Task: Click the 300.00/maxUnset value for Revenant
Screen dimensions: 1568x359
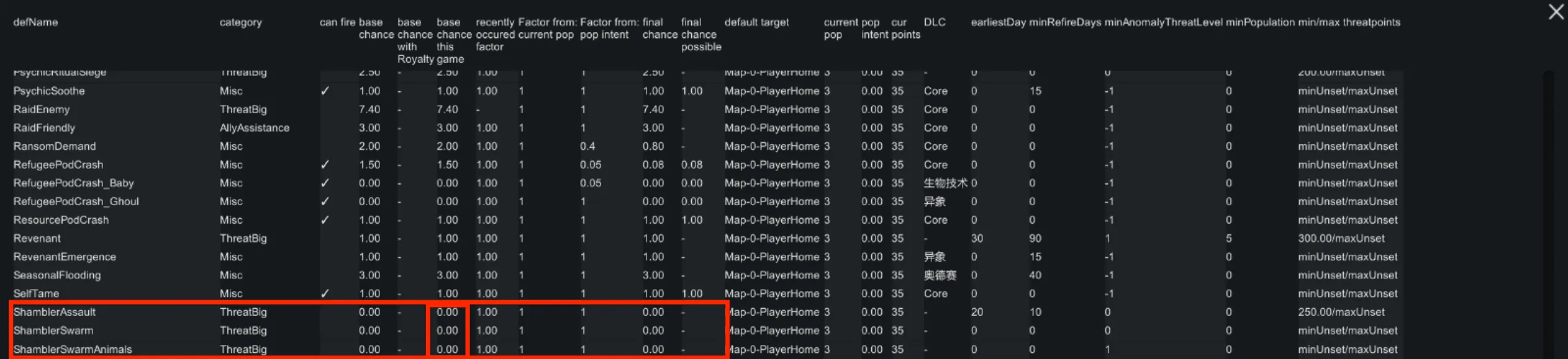Action: click(x=1341, y=238)
